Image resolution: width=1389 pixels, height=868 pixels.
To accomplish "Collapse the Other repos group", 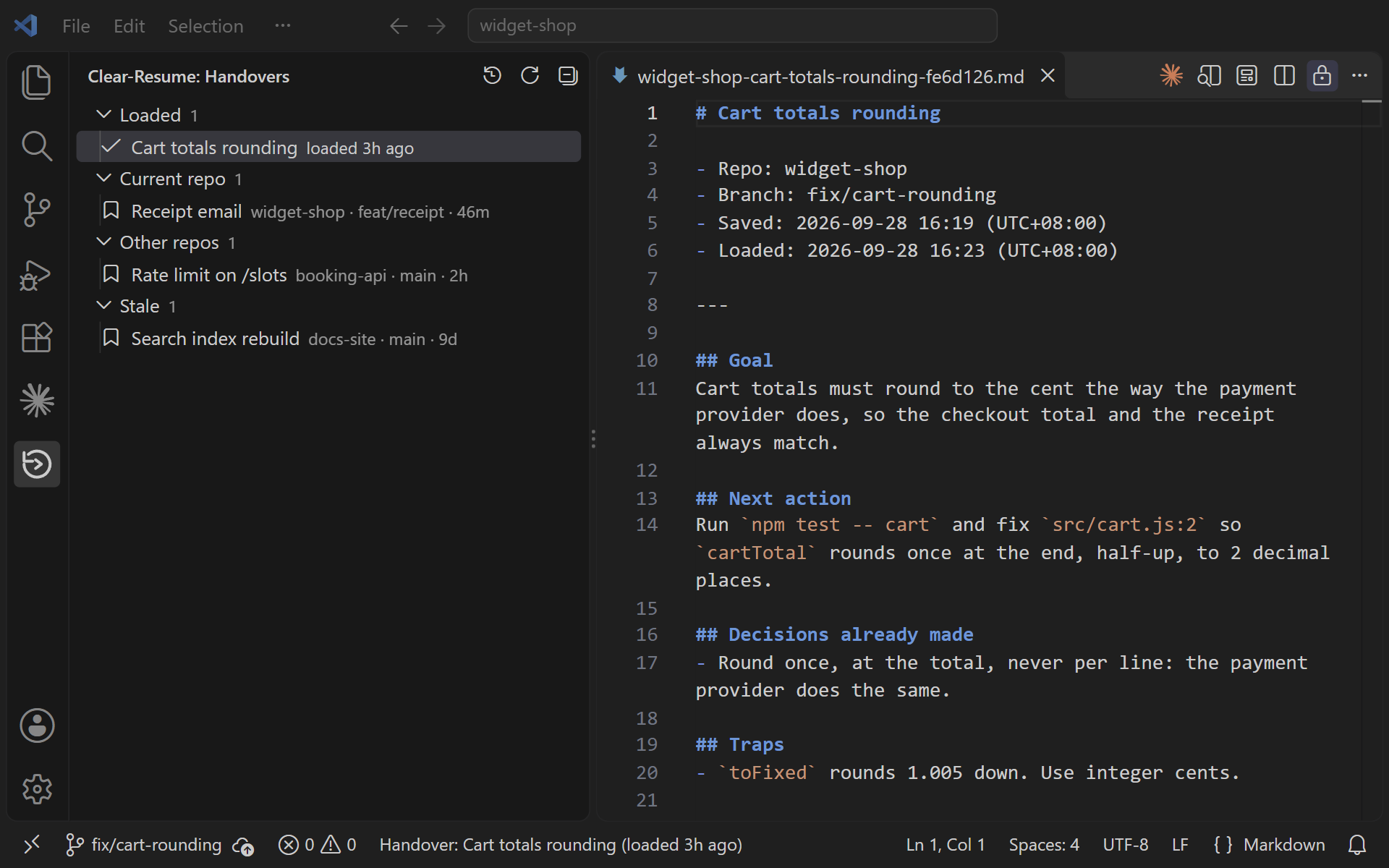I will click(x=104, y=242).
